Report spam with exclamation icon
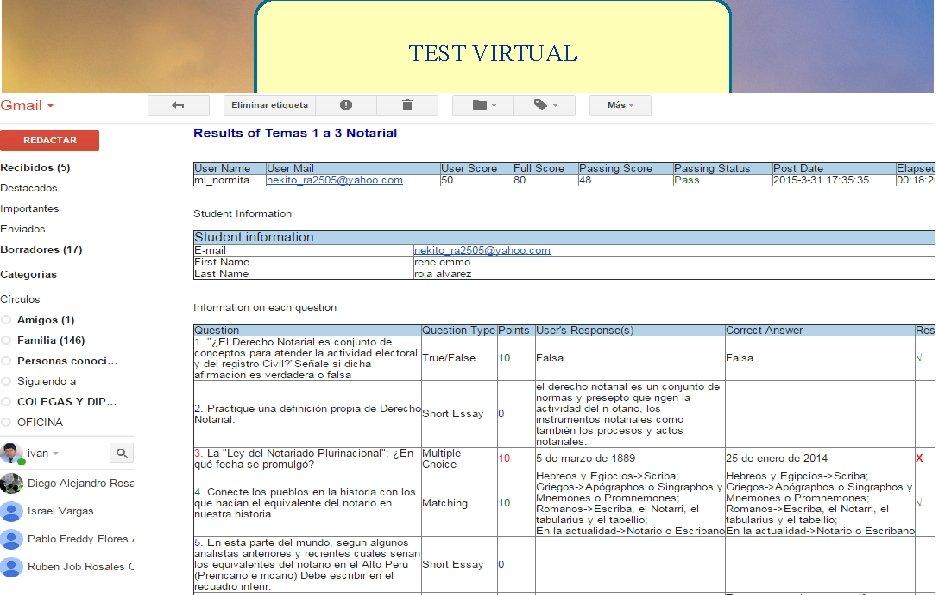This screenshot has width=936, height=595. 346,105
